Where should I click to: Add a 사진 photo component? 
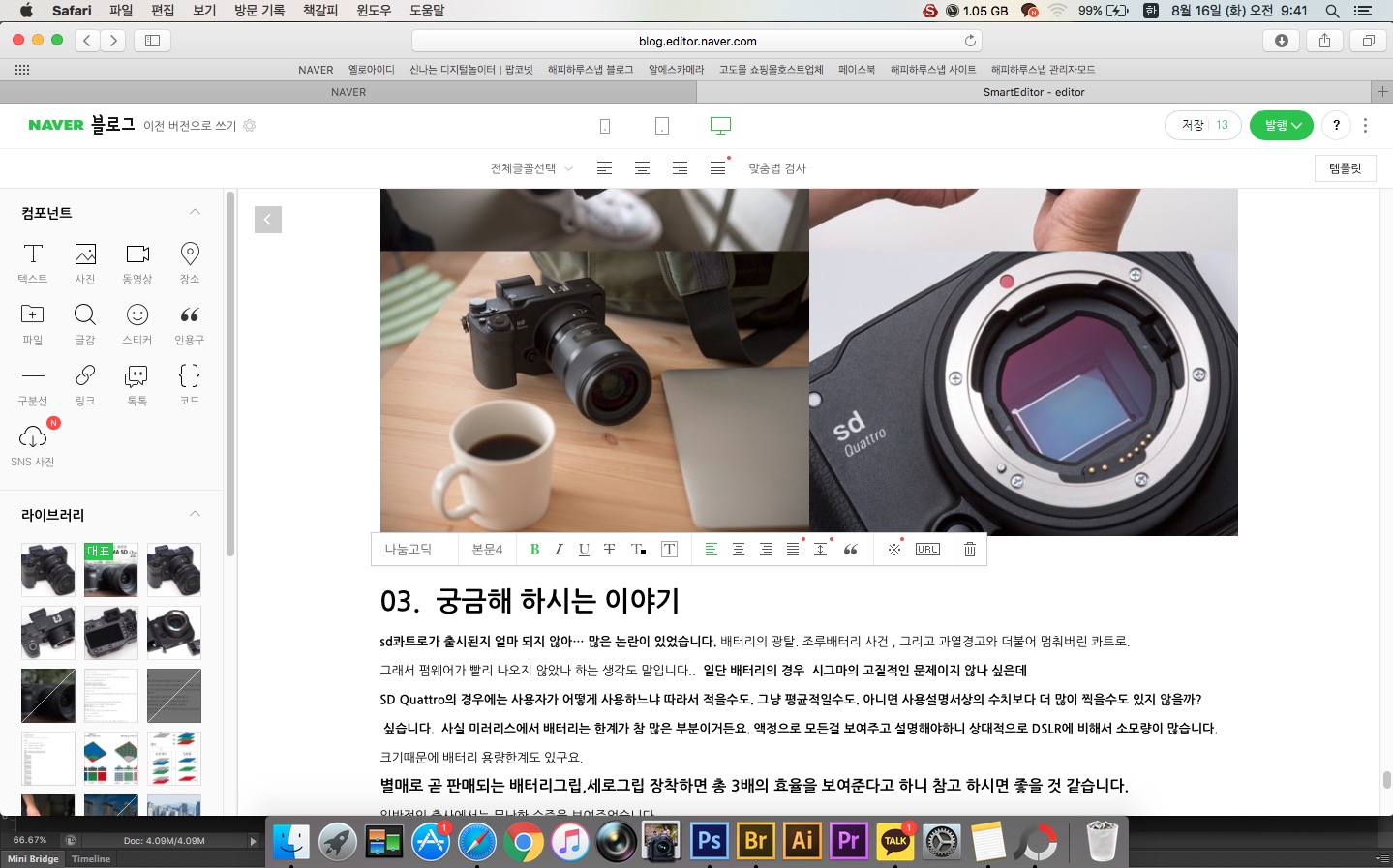click(x=85, y=263)
